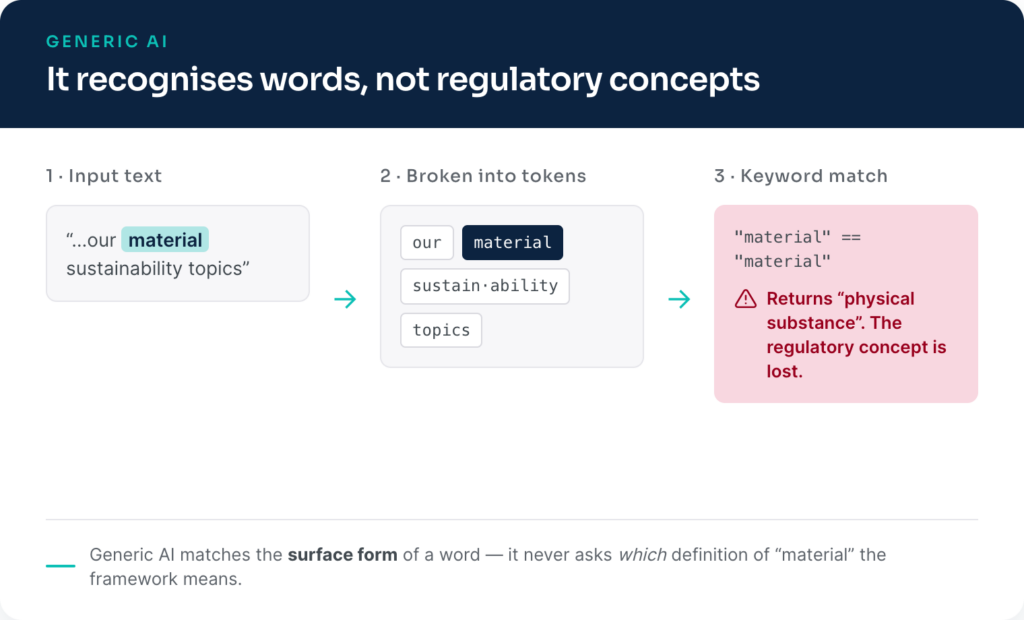The height and width of the screenshot is (620, 1024).
Task: Click the '1 · Input text' step heading
Action: pyautogui.click(x=103, y=176)
